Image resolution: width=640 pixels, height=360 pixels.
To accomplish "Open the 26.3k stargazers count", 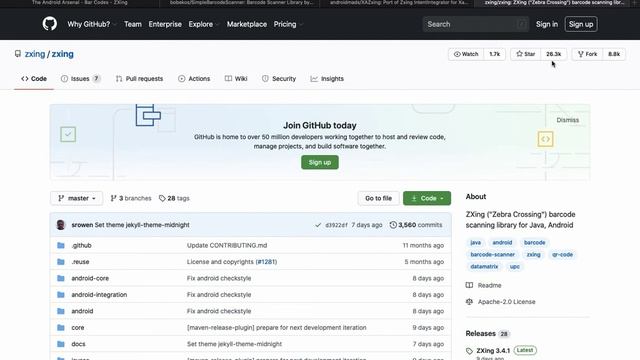I will pos(553,54).
